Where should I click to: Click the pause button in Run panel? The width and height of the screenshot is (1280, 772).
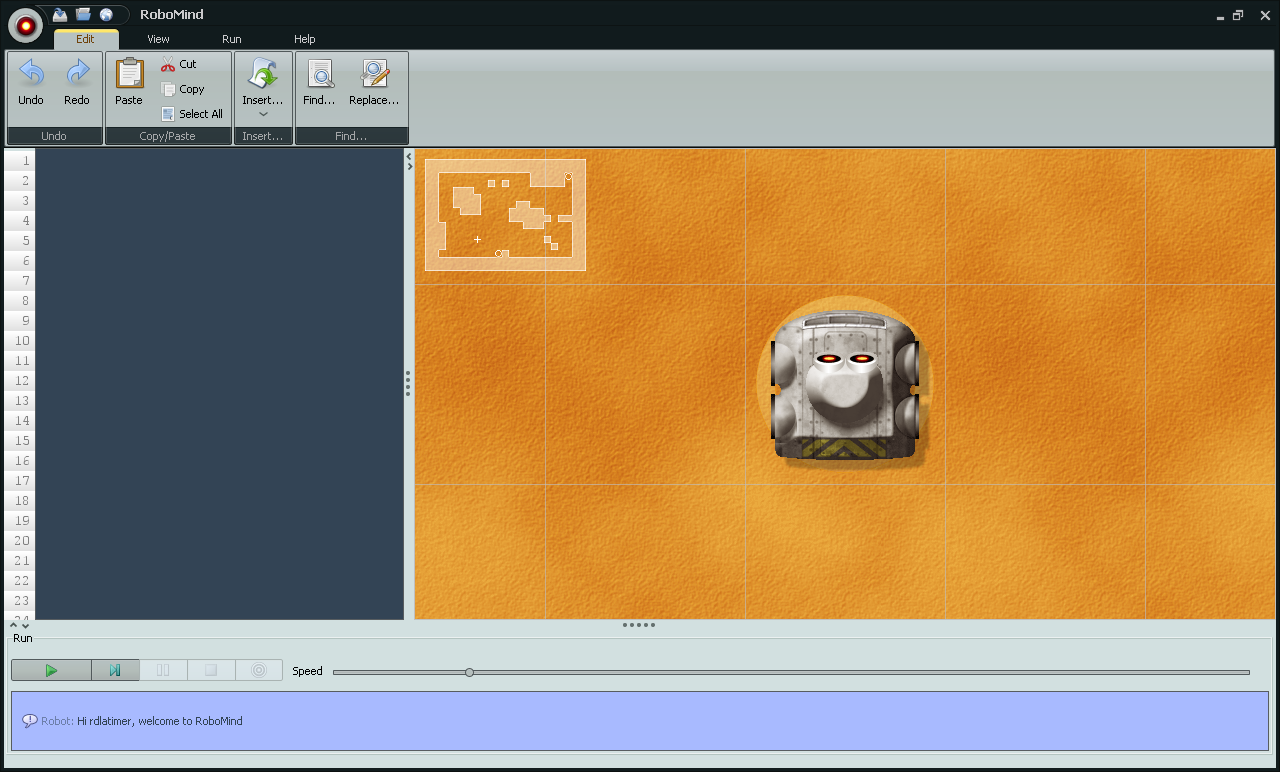pyautogui.click(x=163, y=670)
